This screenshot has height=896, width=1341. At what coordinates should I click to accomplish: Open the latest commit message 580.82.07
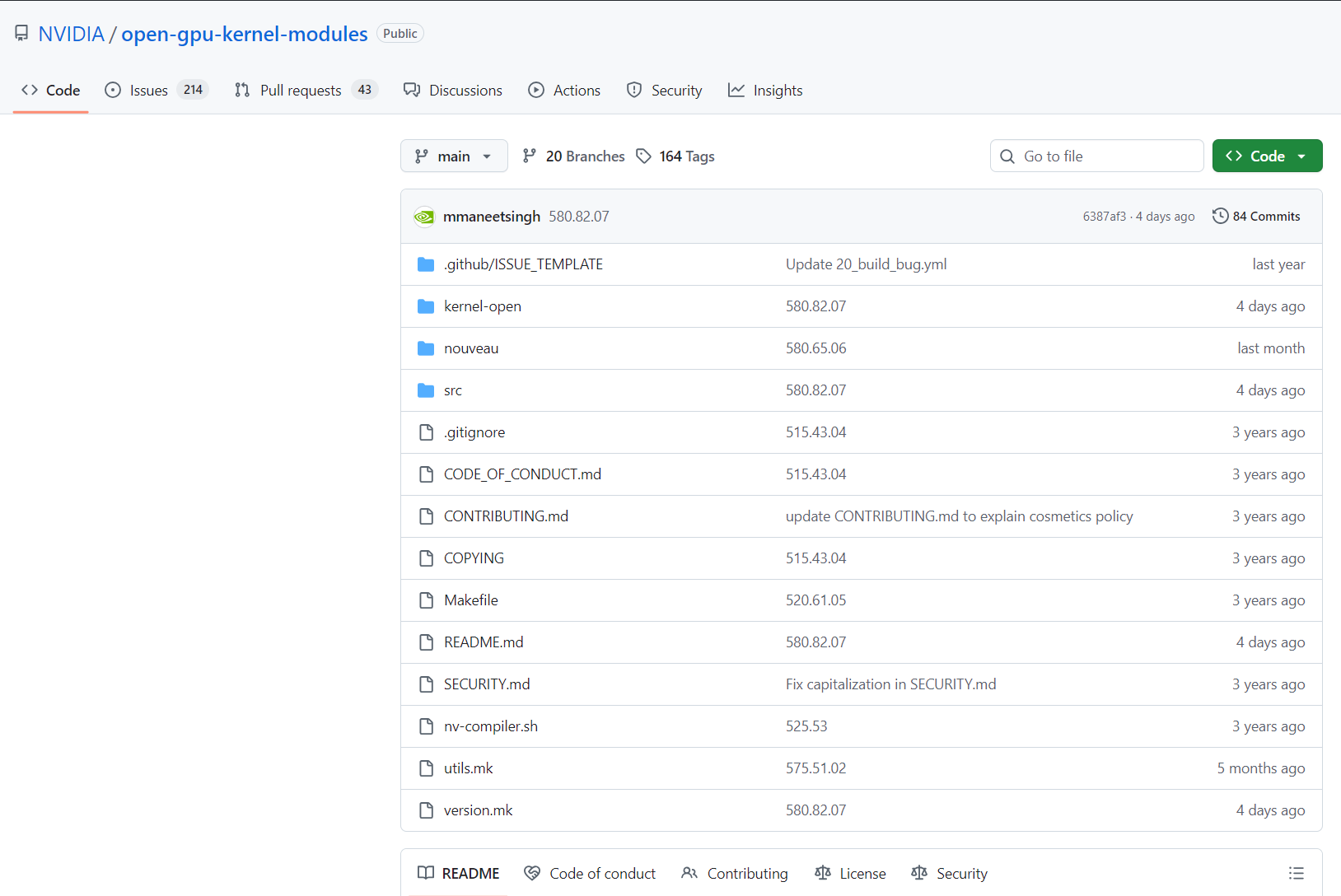pos(579,216)
